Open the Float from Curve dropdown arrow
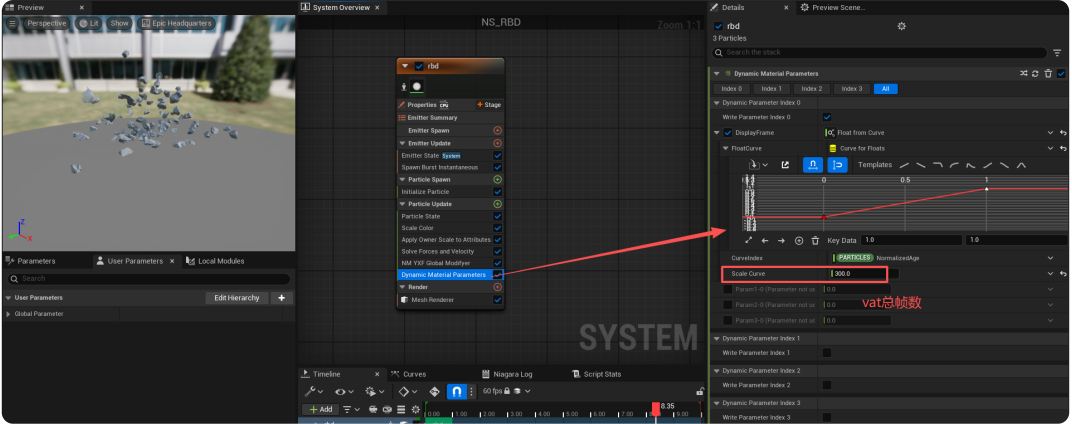Image resolution: width=1072 pixels, height=424 pixels. pyautogui.click(x=1049, y=132)
